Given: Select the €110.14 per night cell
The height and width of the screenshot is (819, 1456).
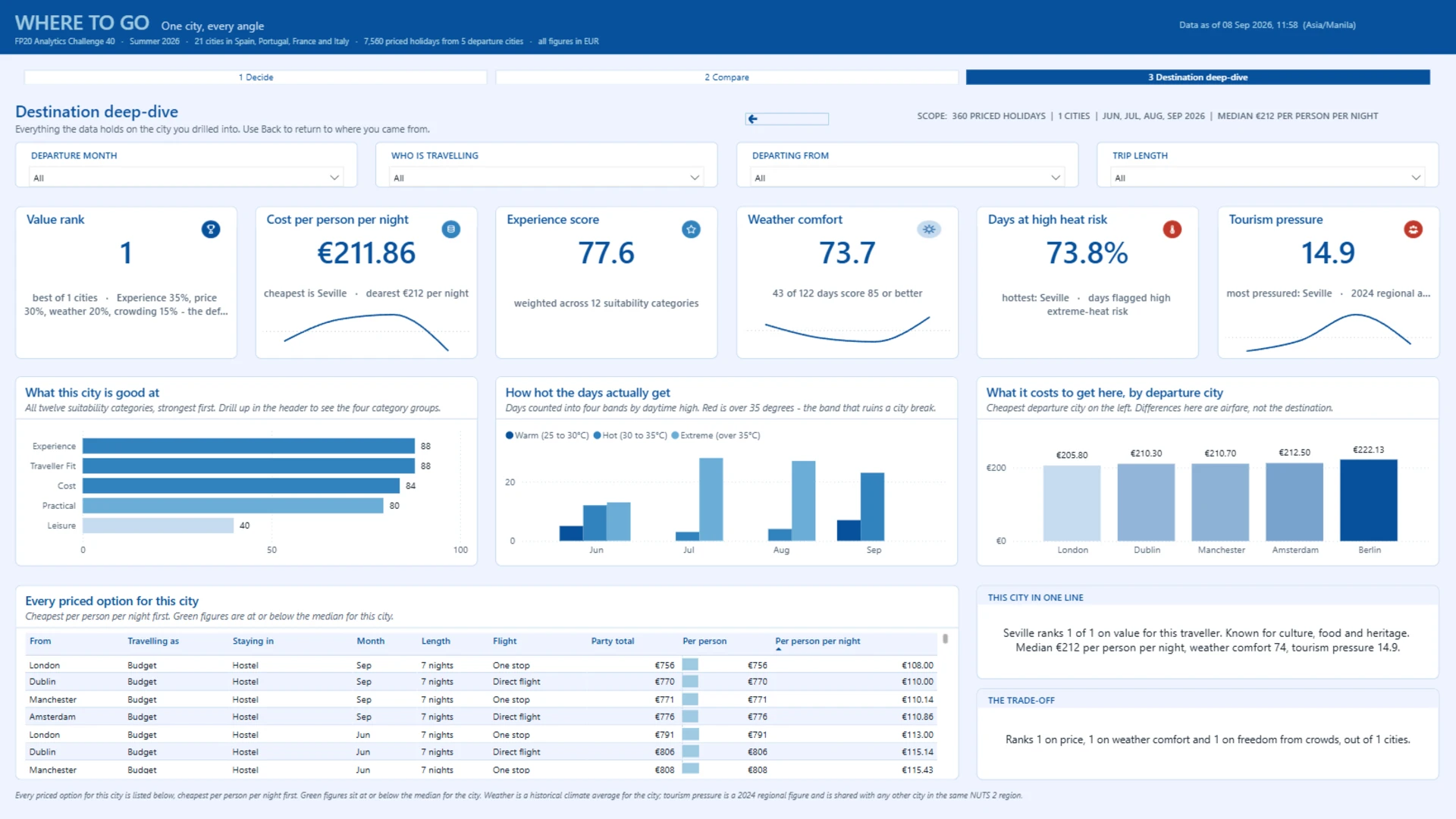Looking at the screenshot, I should click(917, 699).
